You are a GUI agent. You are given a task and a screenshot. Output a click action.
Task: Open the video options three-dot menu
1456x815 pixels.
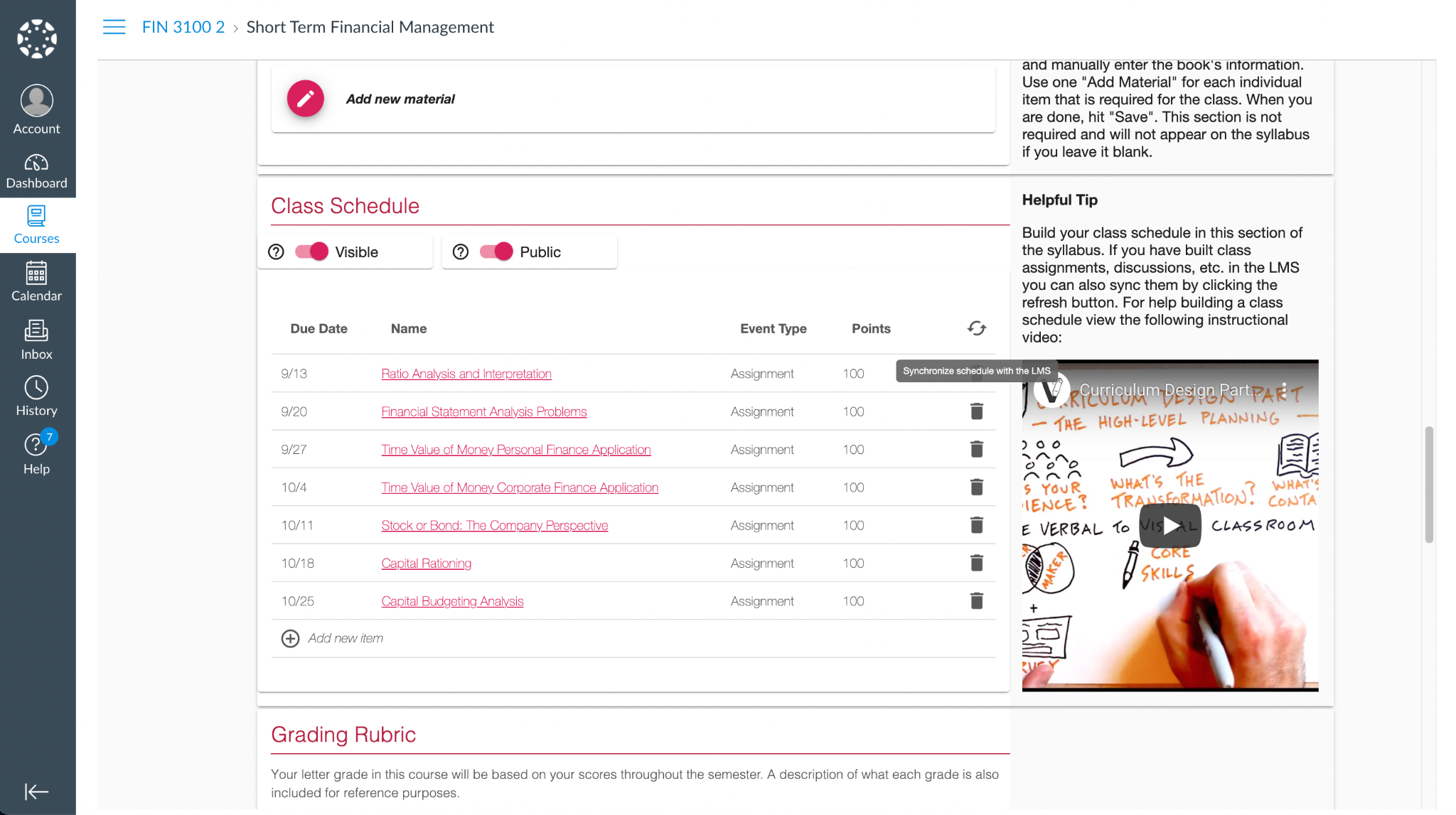point(1284,389)
